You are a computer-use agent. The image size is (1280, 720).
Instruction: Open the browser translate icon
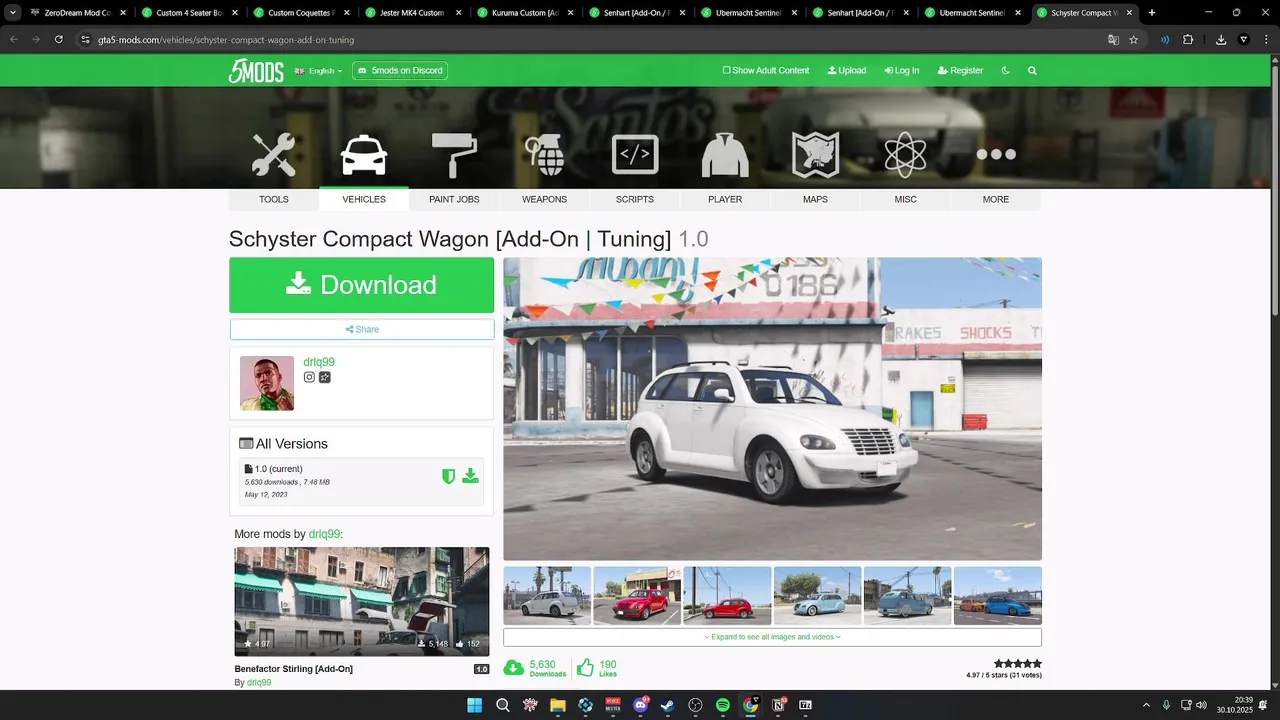pos(1113,39)
